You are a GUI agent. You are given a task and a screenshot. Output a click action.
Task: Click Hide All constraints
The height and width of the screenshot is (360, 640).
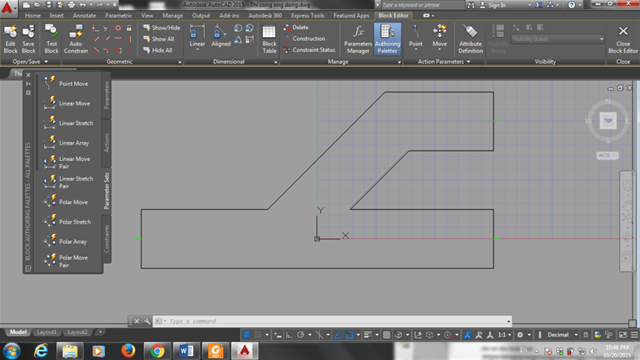158,51
